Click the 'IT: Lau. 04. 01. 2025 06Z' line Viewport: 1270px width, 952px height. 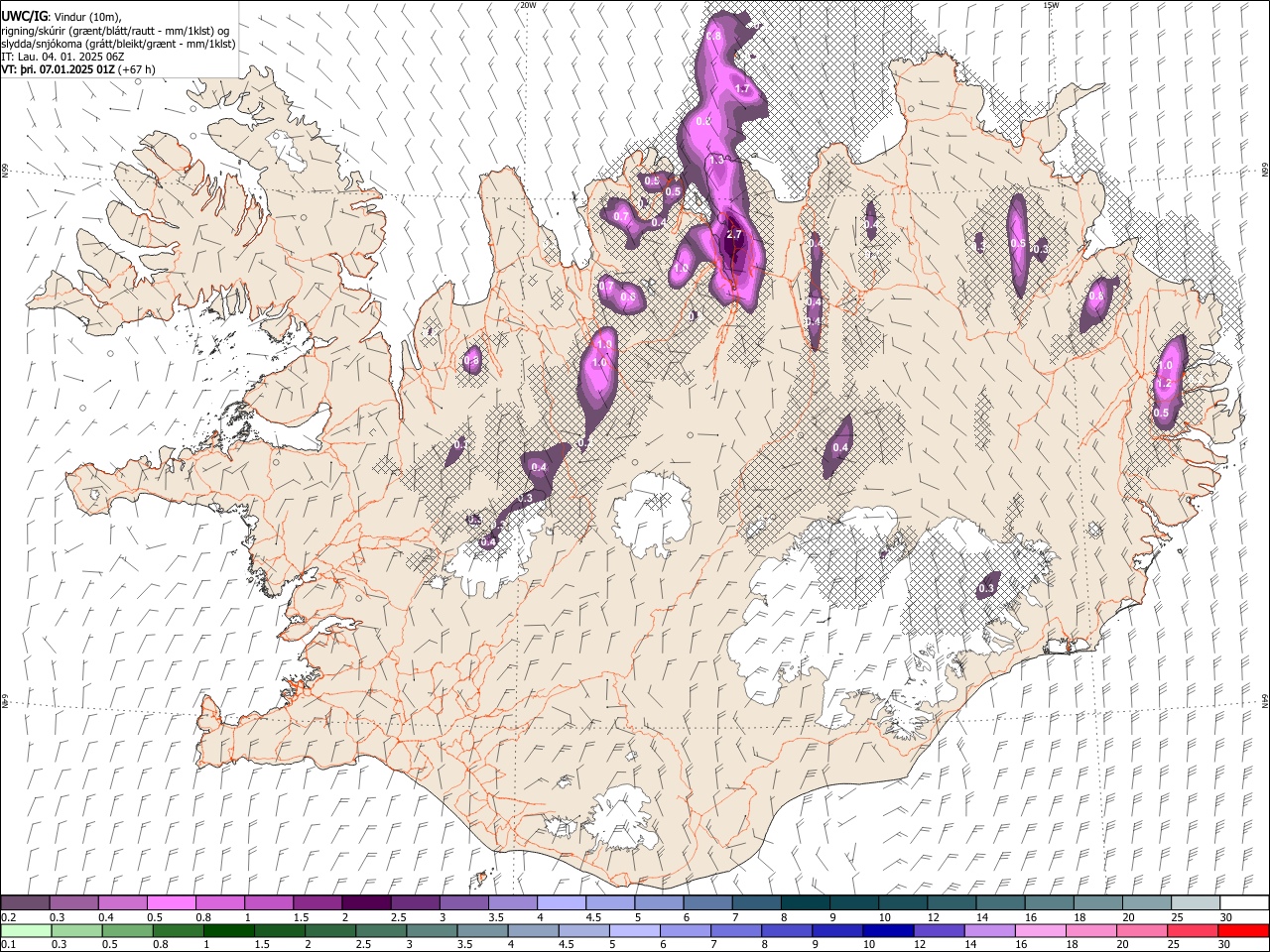click(x=63, y=57)
